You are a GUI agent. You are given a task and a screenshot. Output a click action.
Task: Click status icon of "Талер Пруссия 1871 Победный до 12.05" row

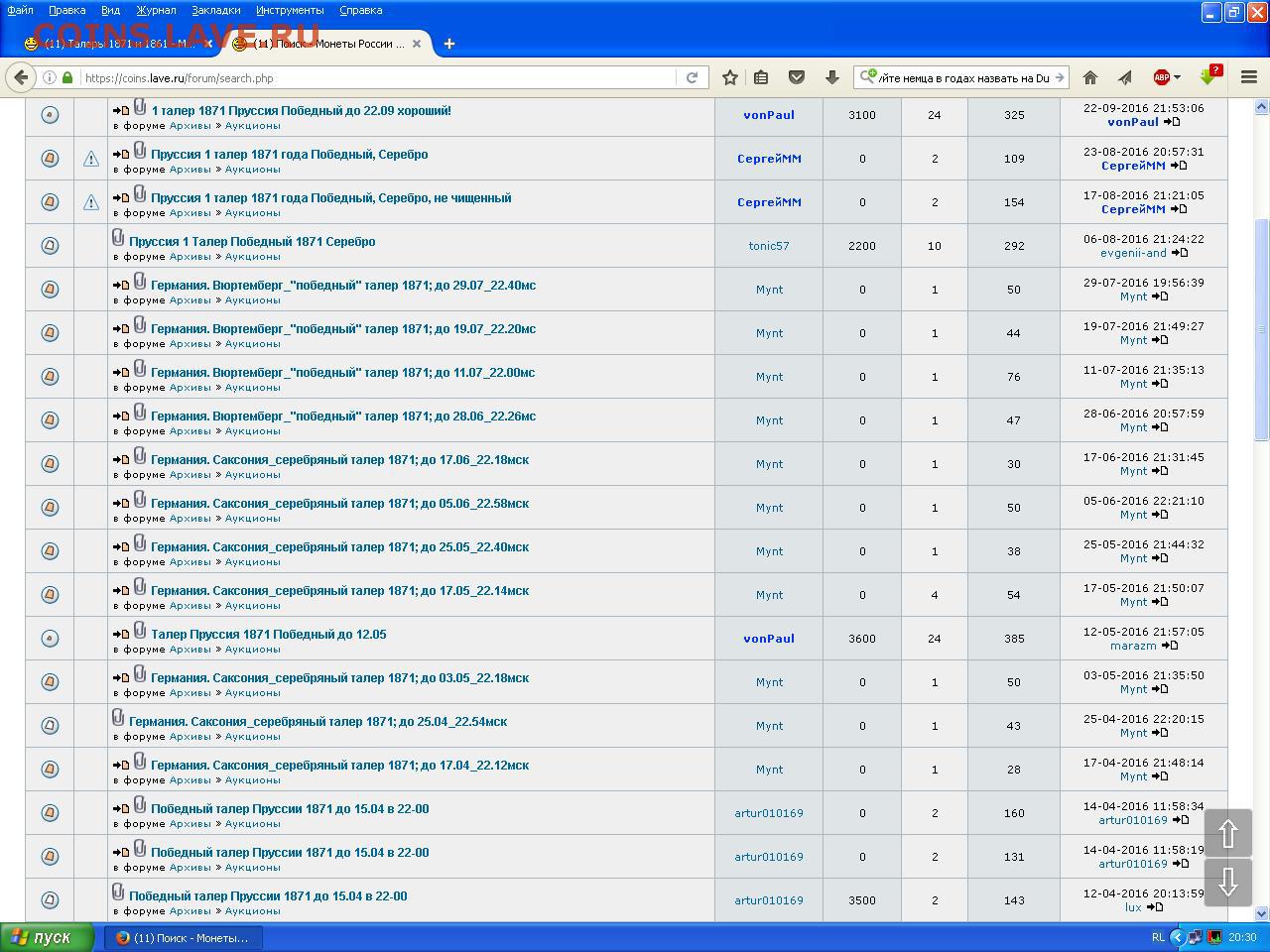[x=50, y=638]
